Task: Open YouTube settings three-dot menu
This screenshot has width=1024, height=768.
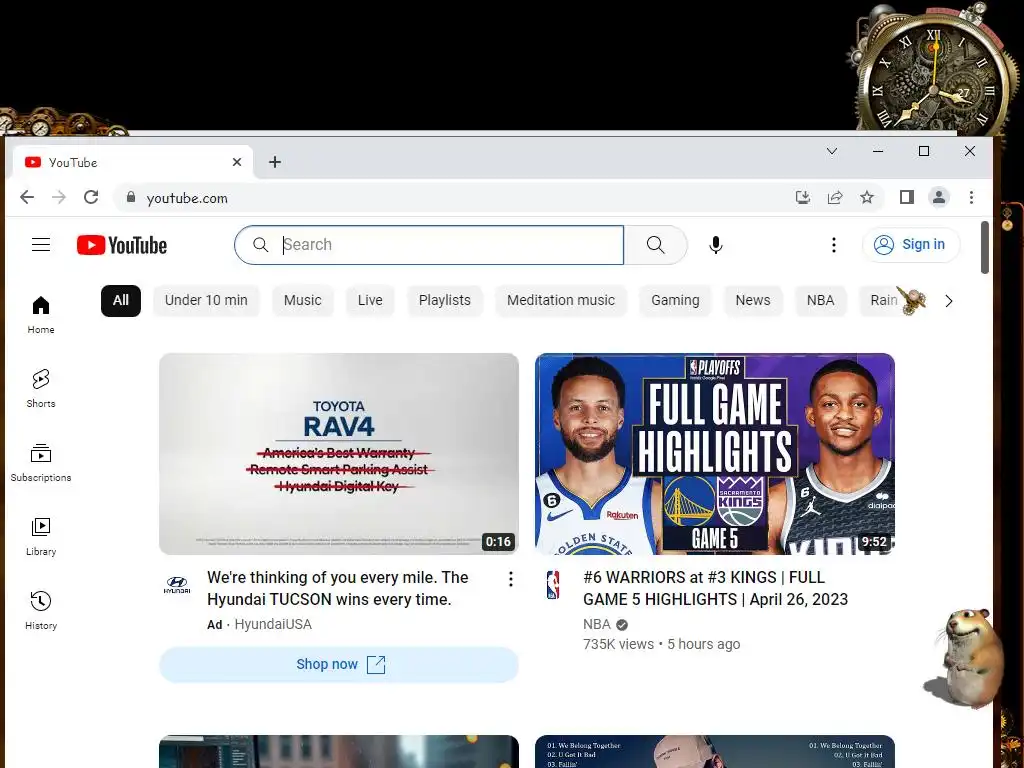Action: tap(833, 245)
